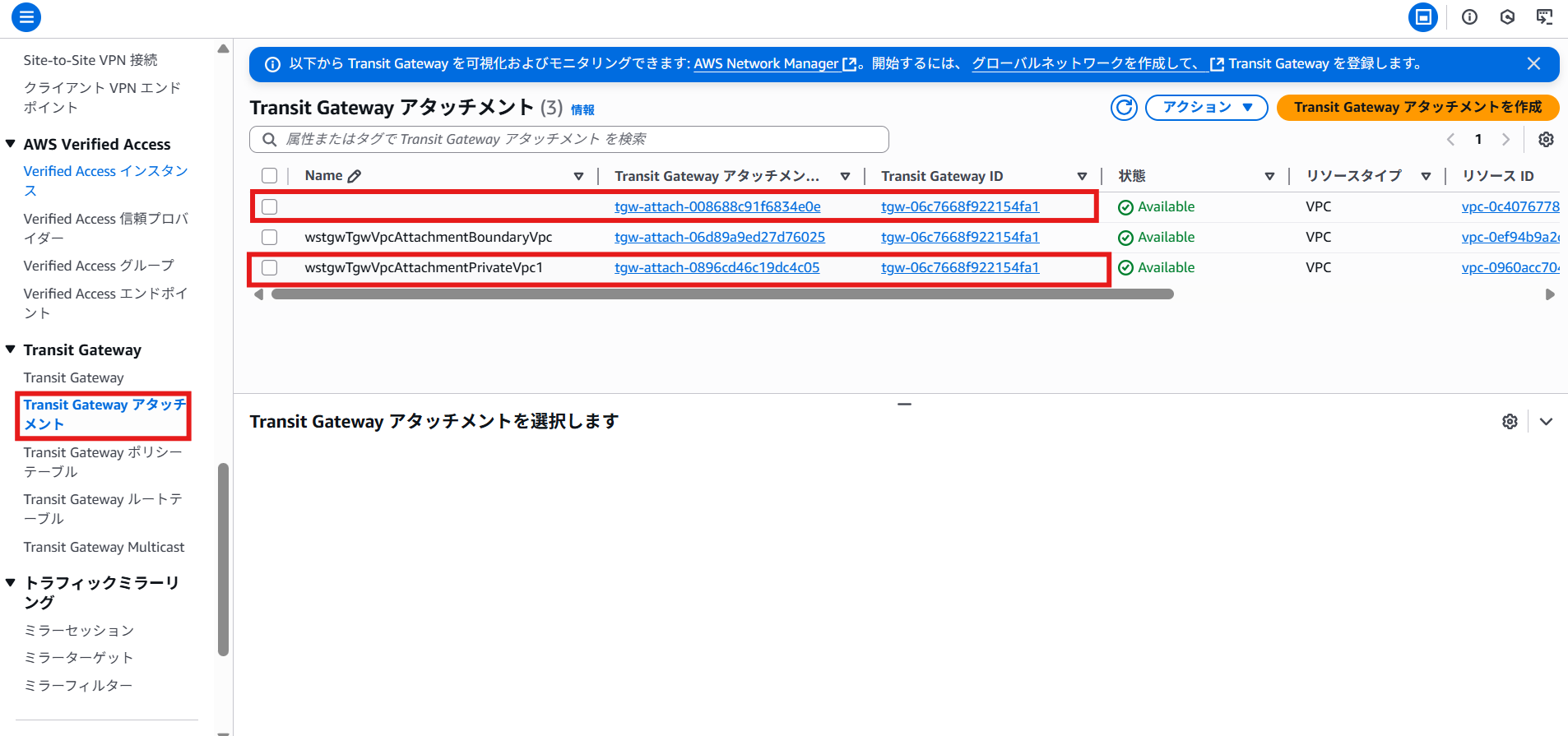Open the details panel settings gear
Viewport: 1568px width, 736px height.
click(x=1510, y=422)
